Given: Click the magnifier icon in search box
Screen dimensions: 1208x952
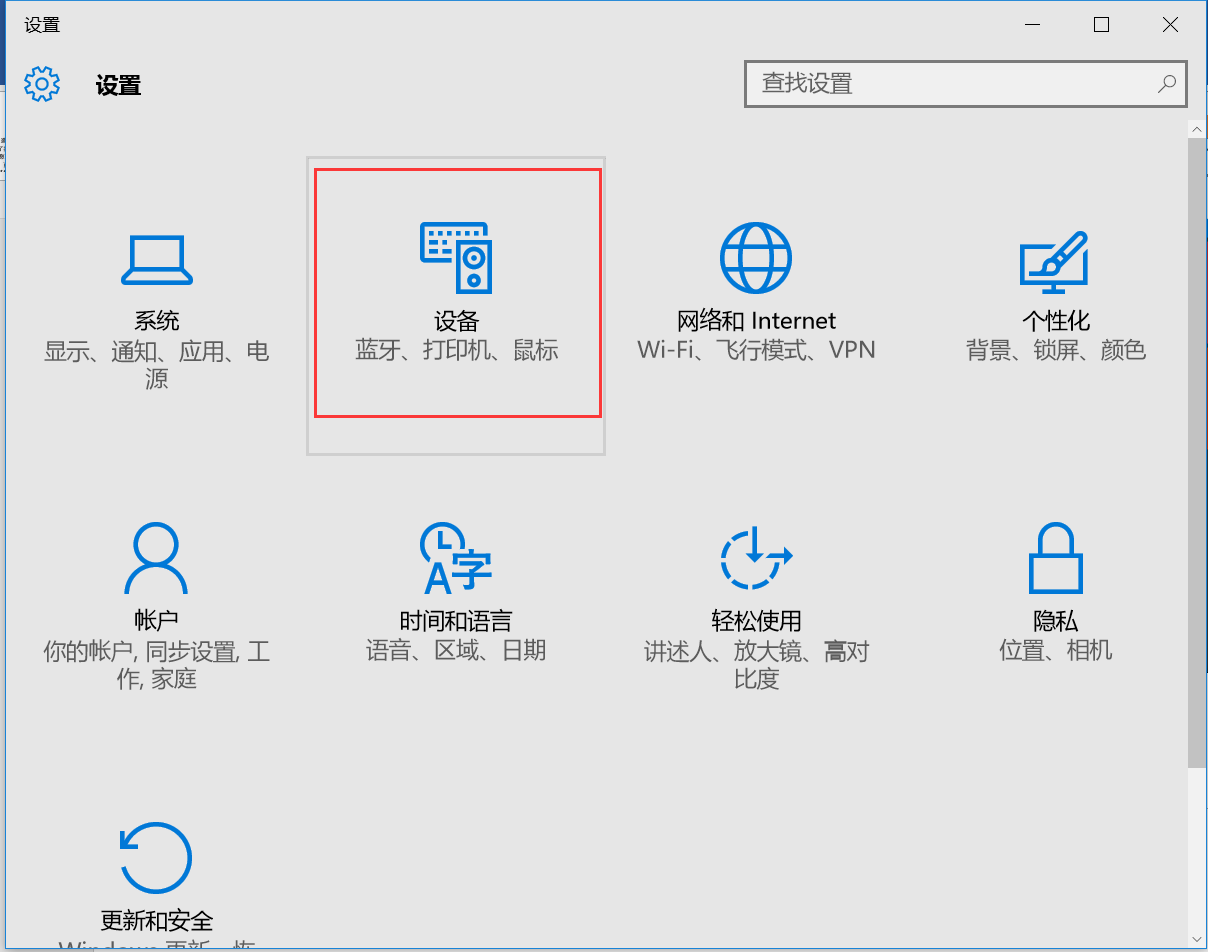Looking at the screenshot, I should (x=1166, y=84).
